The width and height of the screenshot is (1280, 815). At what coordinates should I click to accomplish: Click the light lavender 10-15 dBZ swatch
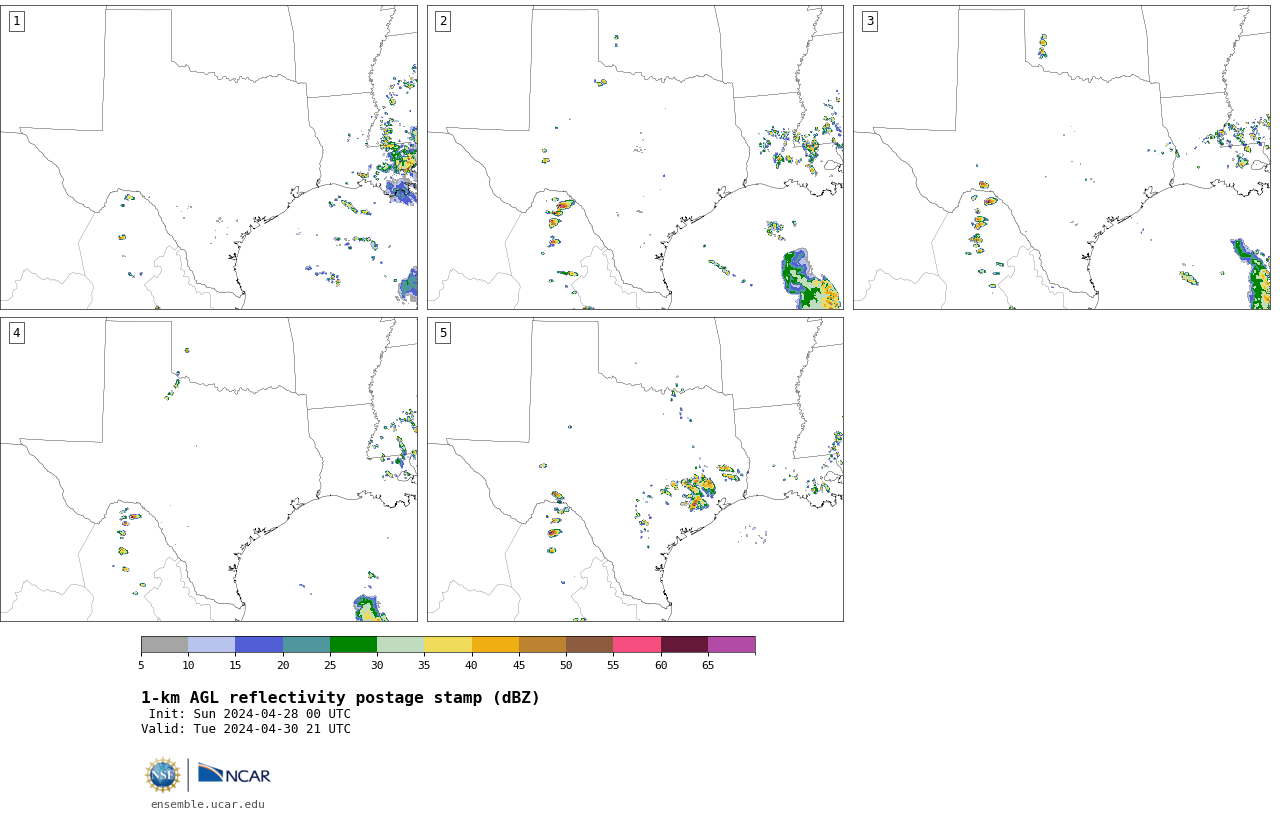(x=212, y=645)
